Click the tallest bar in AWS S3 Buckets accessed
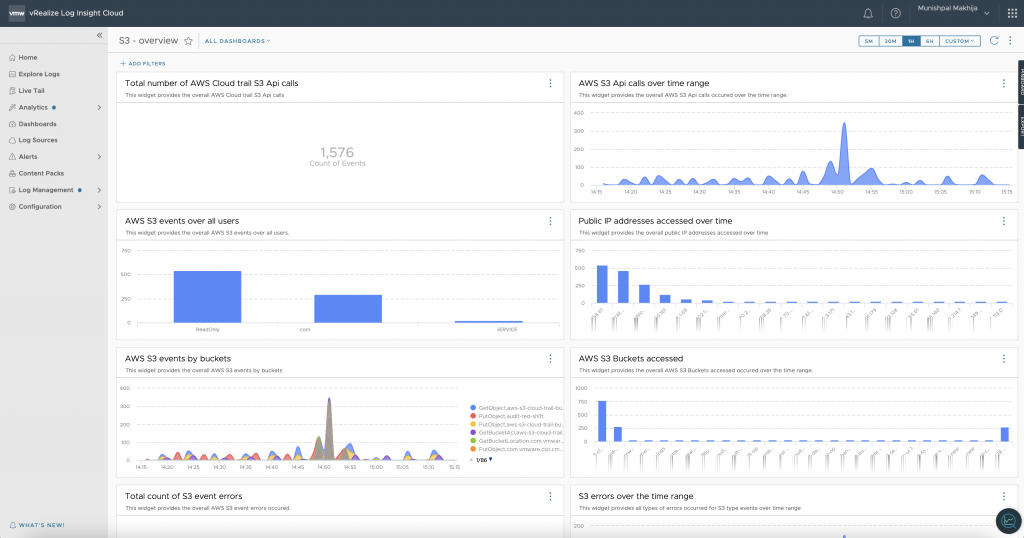Screen dimensions: 1024x538 point(601,421)
